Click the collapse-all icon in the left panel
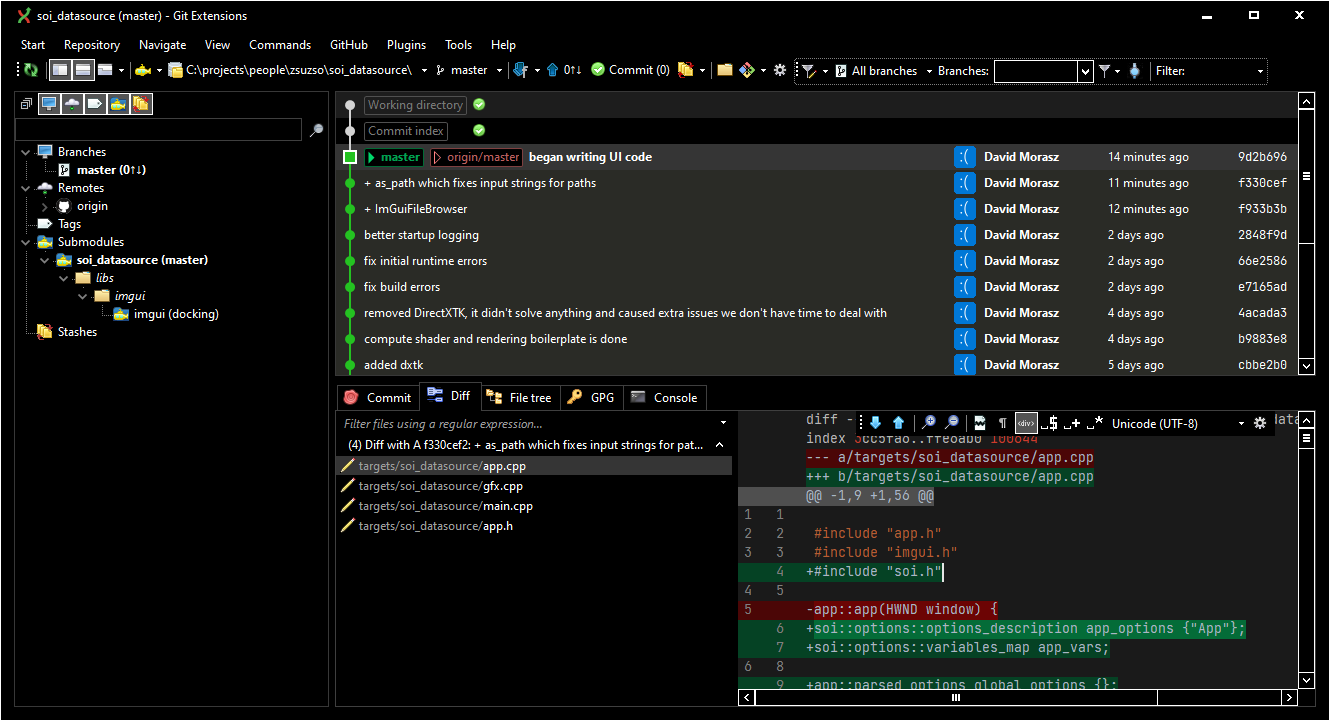 26,103
